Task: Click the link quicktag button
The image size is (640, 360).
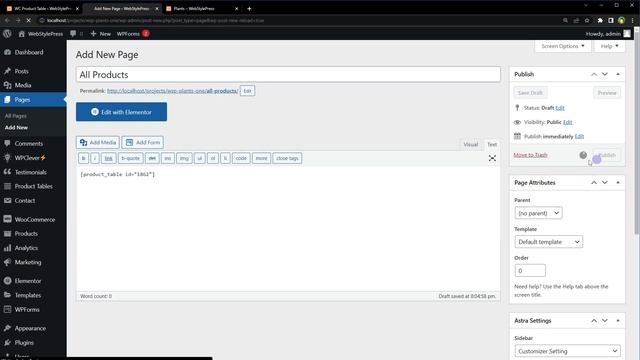Action: pyautogui.click(x=108, y=158)
